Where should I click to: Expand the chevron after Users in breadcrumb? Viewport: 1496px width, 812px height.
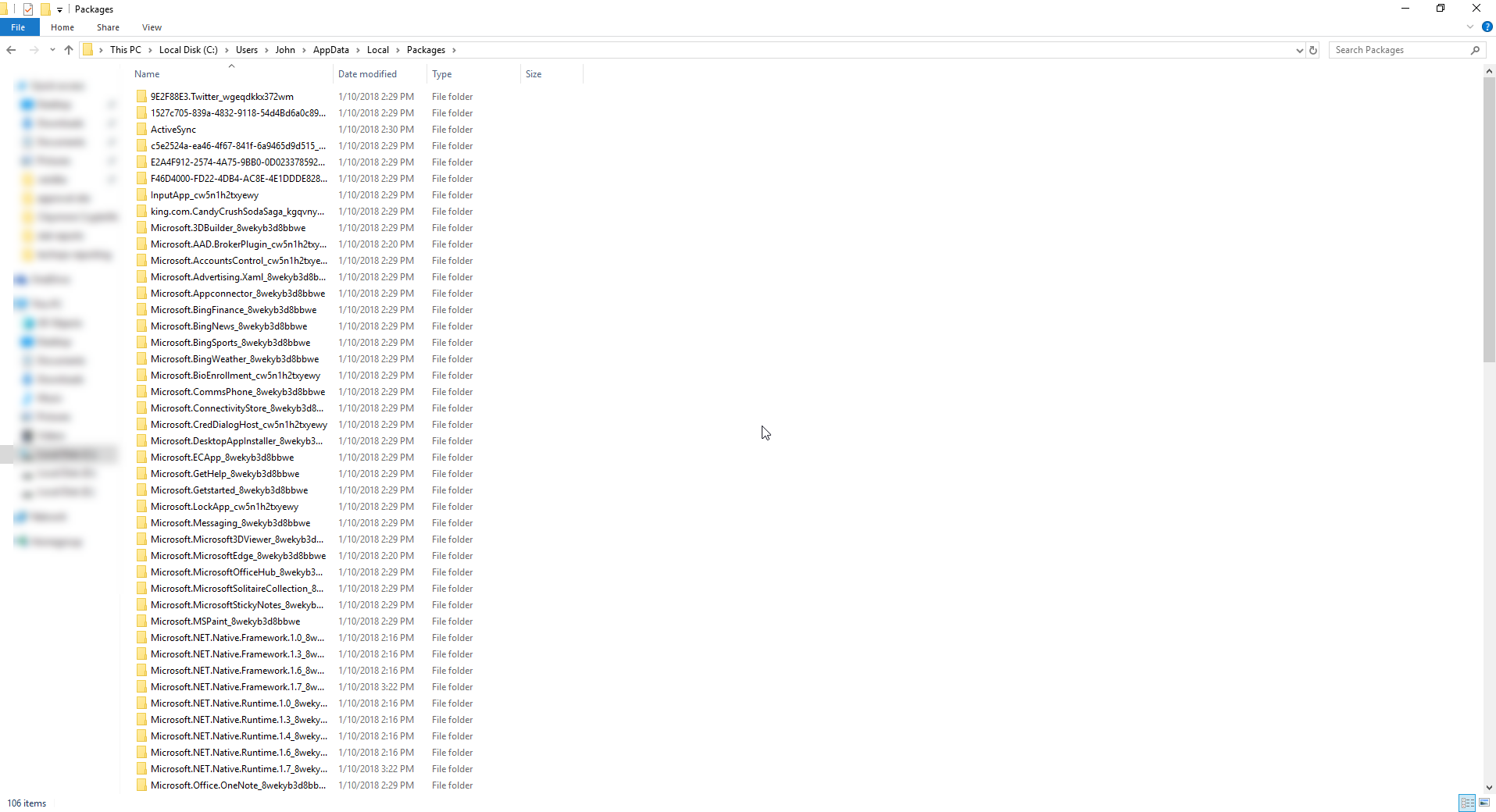pos(266,50)
